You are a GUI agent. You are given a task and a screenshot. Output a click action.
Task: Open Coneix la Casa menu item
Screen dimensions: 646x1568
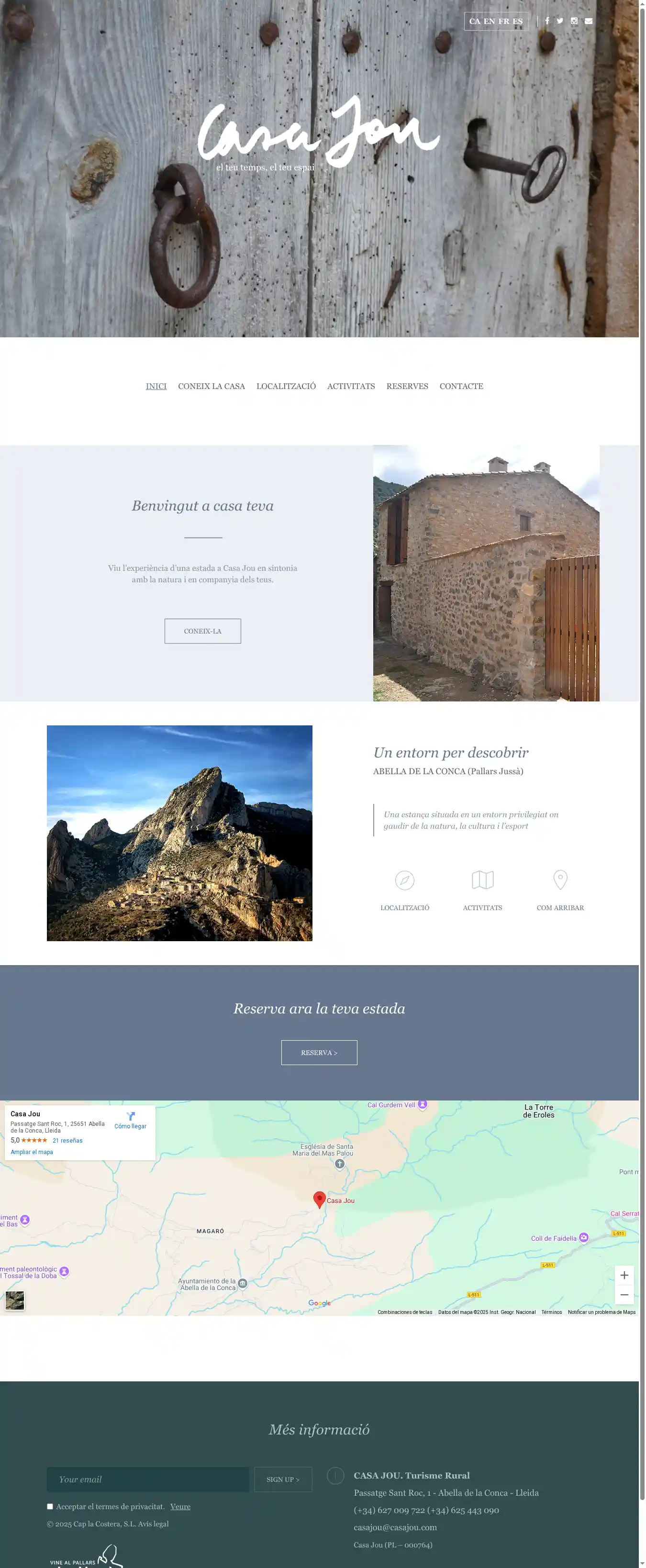tap(212, 386)
